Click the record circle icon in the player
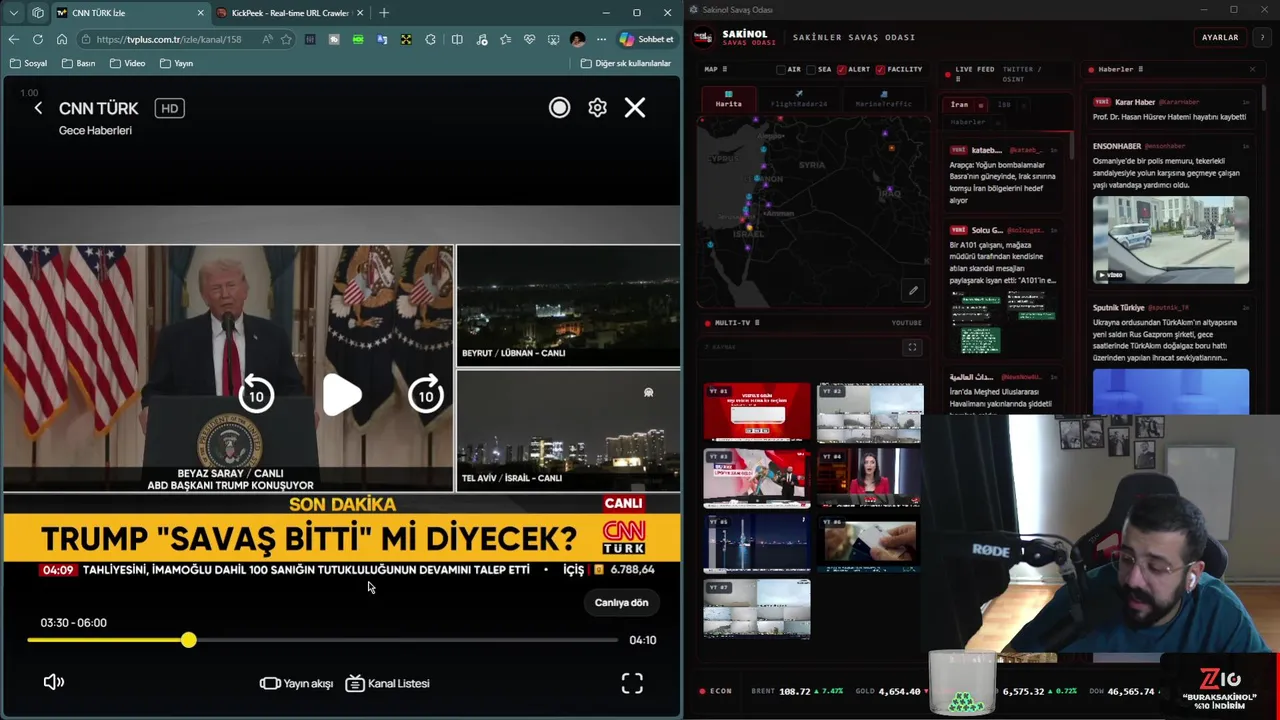 559,108
